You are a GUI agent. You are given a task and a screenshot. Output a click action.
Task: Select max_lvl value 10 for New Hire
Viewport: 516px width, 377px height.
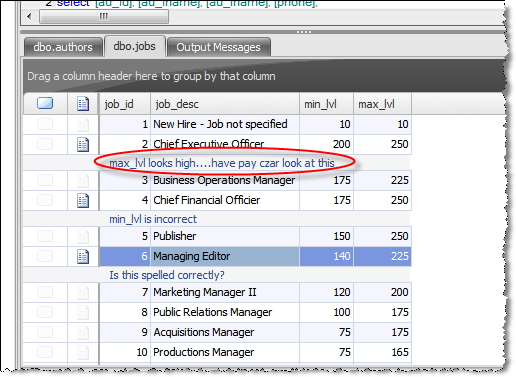[382, 124]
